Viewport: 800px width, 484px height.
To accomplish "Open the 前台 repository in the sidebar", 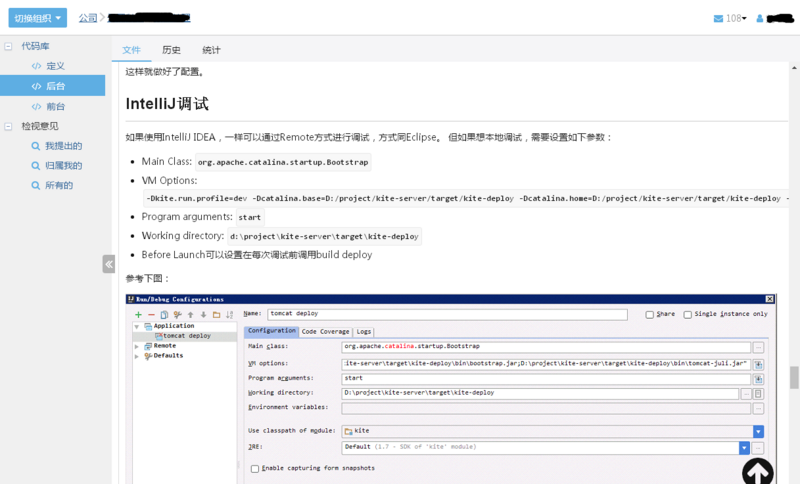I will click(x=48, y=106).
